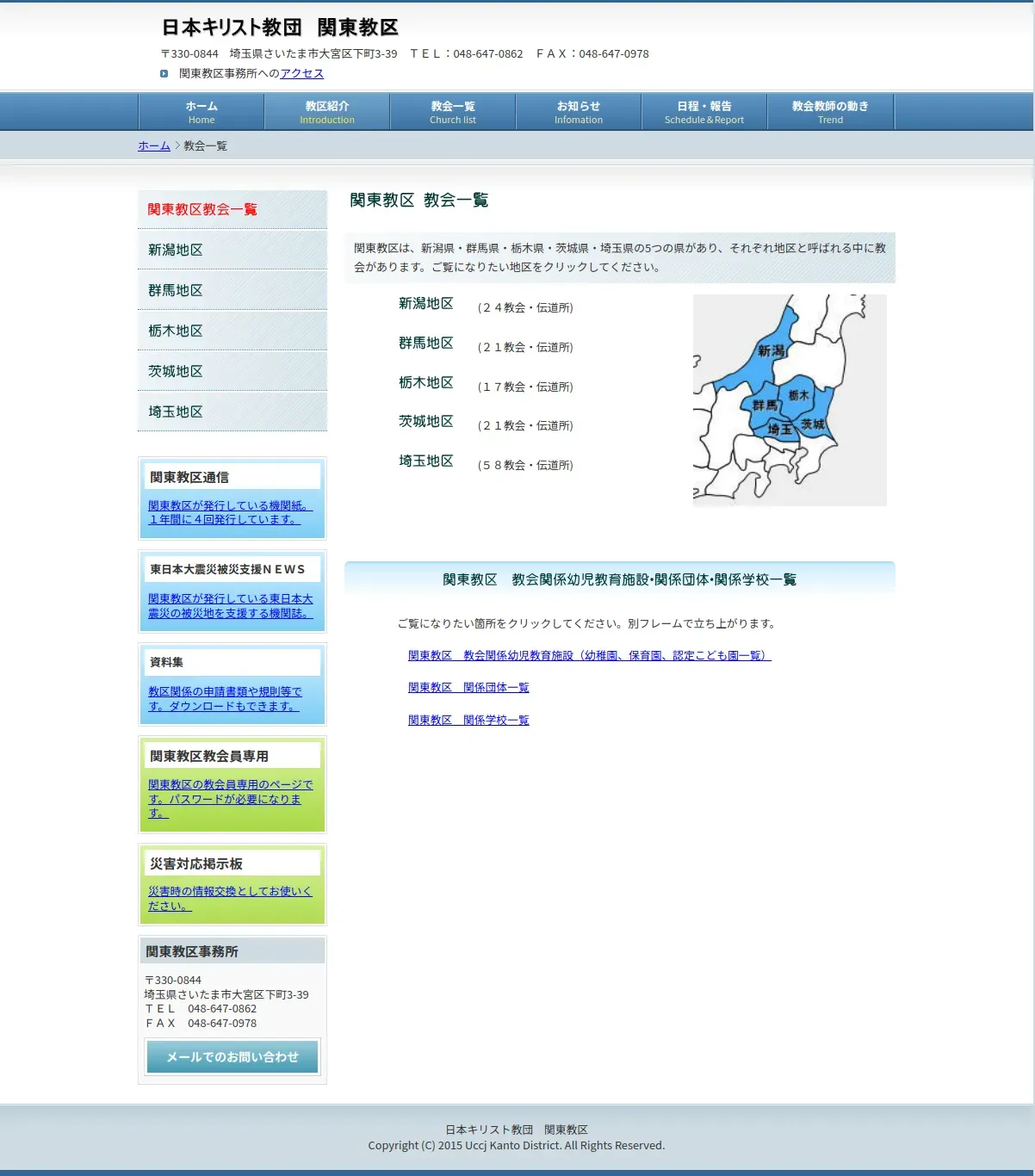The image size is (1035, 1176).
Task: Open the 関東教区通信 link about 機関紙
Action: 230,513
